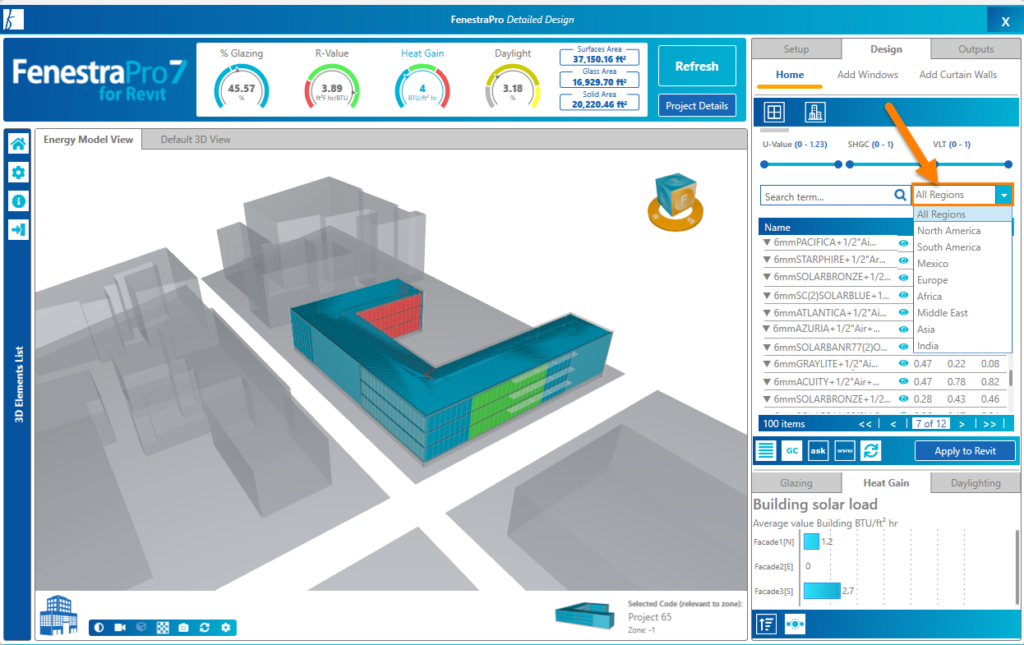
Task: Click the www icon button
Action: click(x=844, y=450)
